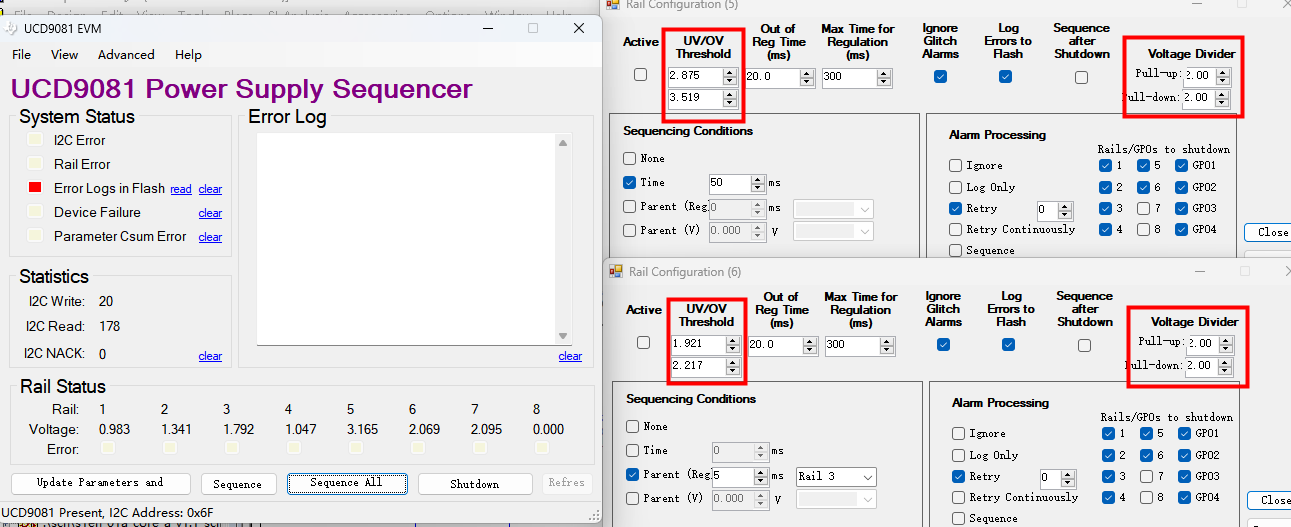Image resolution: width=1291 pixels, height=527 pixels.
Task: Open Parent (Reg) rail dropdown in Rail Configuration (5)
Action: 833,209
